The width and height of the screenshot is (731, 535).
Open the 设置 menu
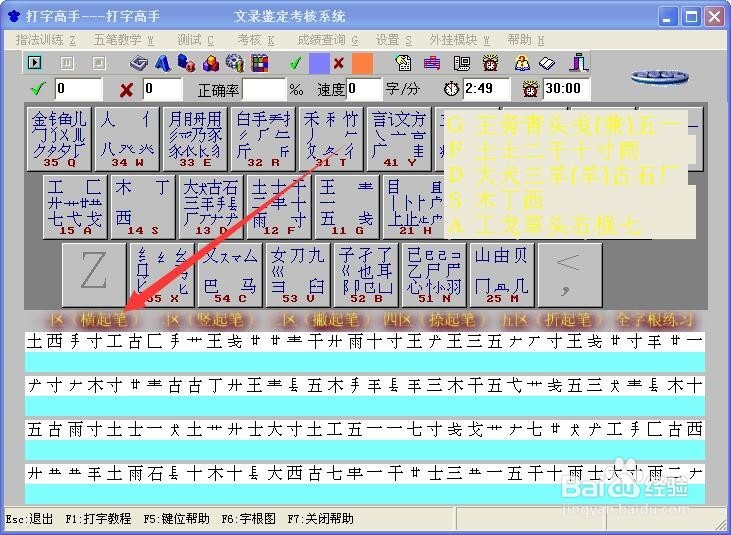point(394,40)
